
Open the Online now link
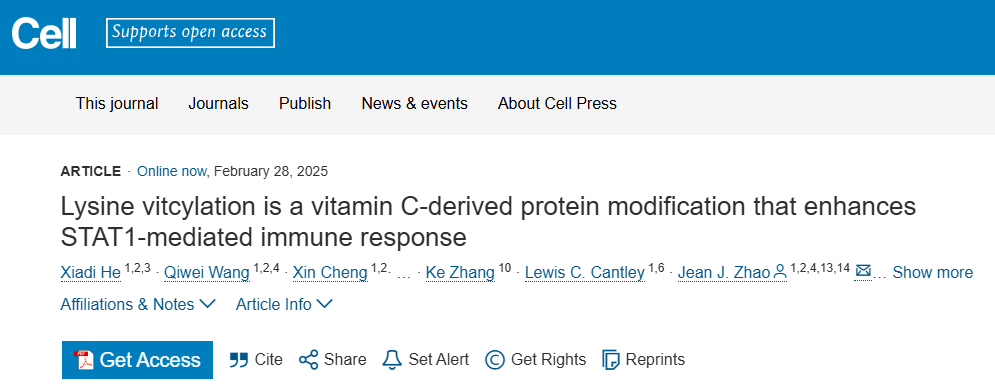171,171
